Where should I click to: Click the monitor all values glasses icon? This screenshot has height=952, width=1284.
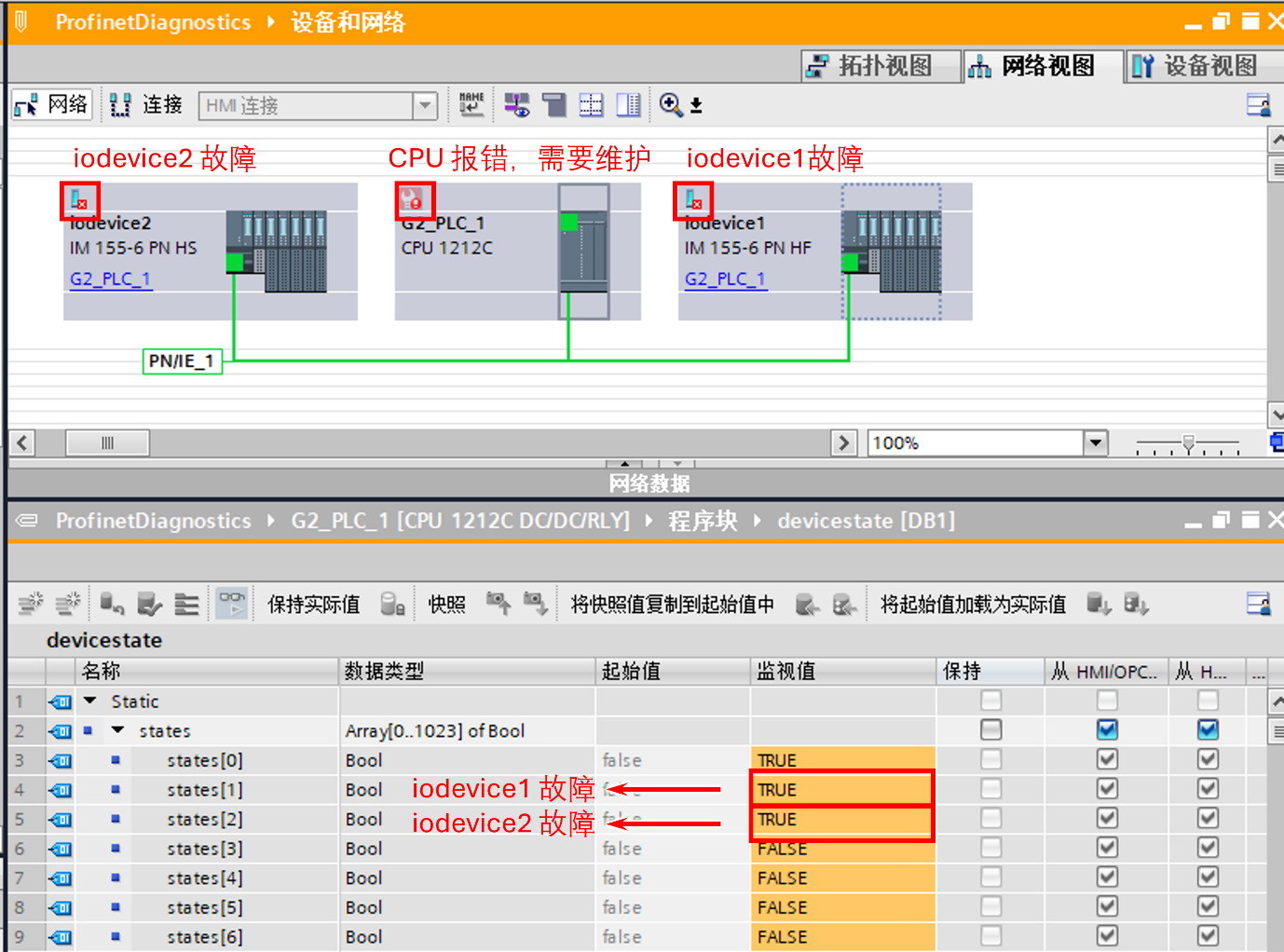[231, 603]
